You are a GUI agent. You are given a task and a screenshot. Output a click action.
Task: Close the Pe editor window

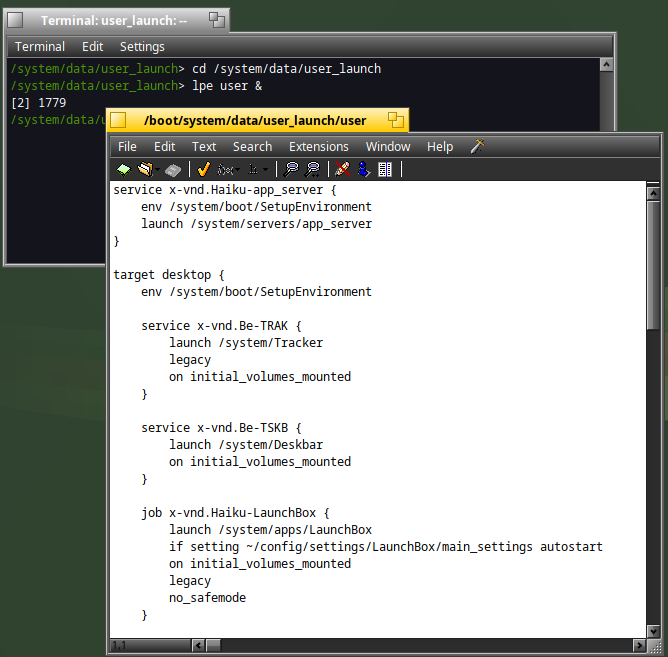pos(118,120)
